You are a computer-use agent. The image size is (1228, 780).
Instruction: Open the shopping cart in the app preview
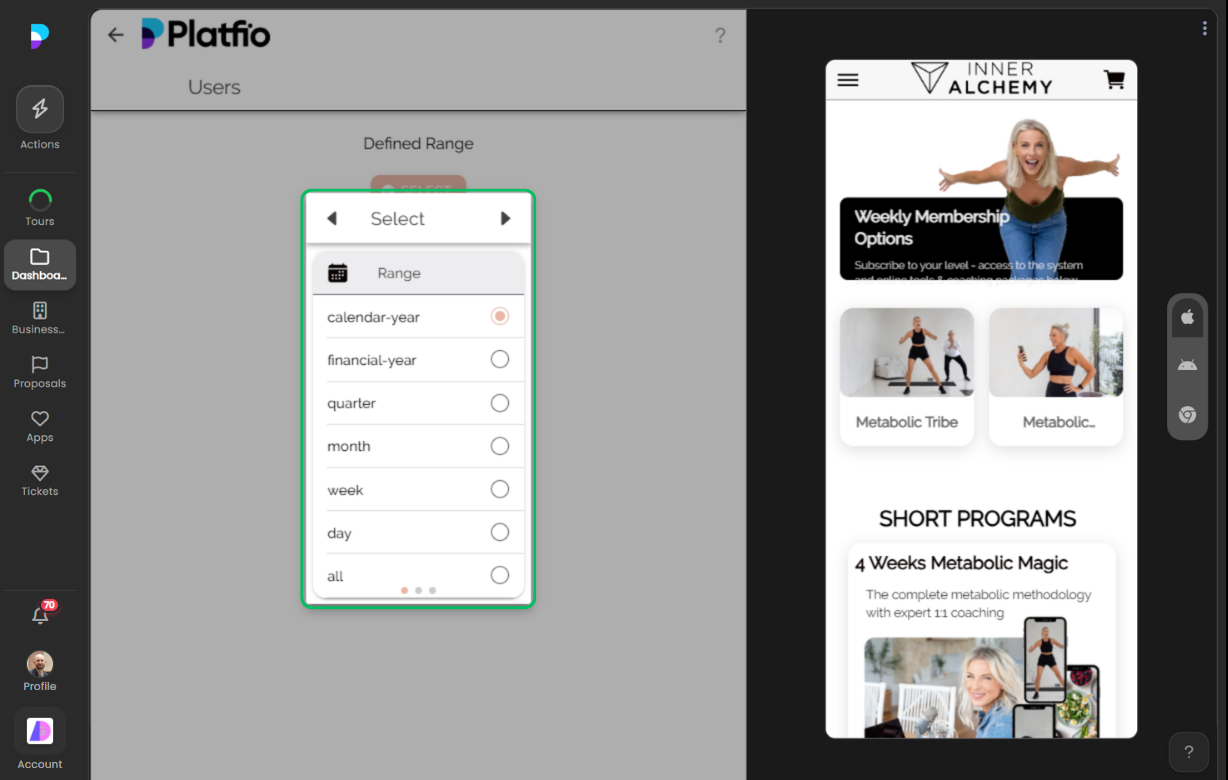[1114, 79]
